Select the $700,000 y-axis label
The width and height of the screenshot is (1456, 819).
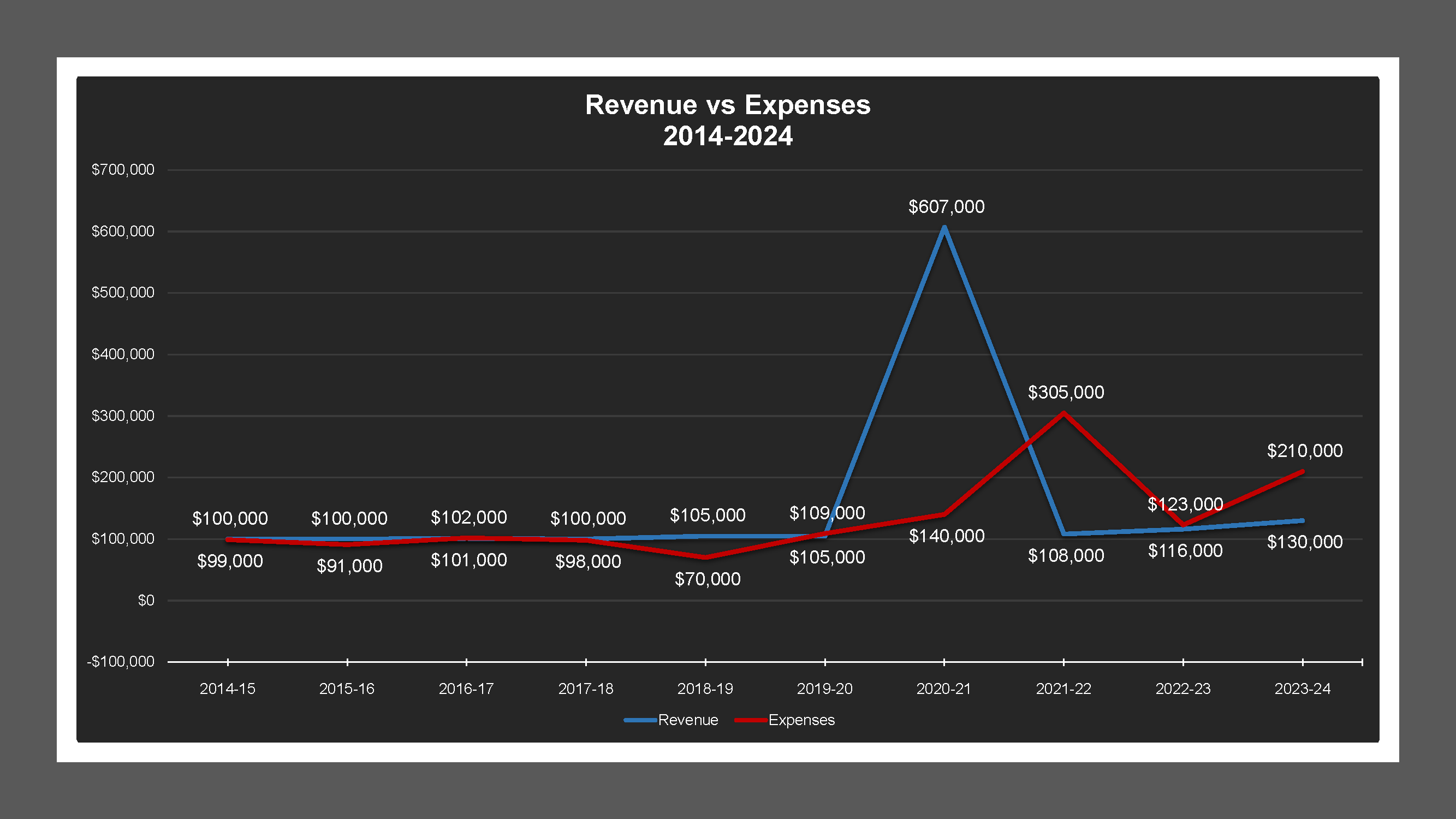click(123, 170)
